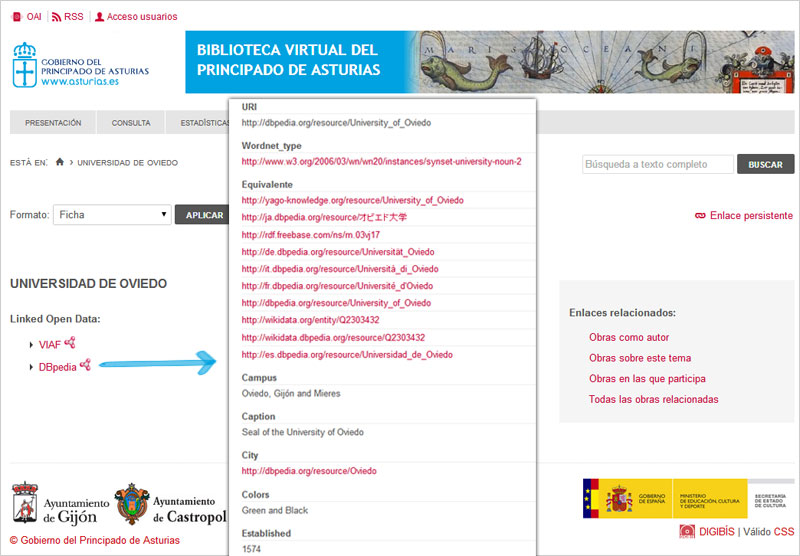Open Obras sobre este tema link
The image size is (800, 556).
coord(640,358)
